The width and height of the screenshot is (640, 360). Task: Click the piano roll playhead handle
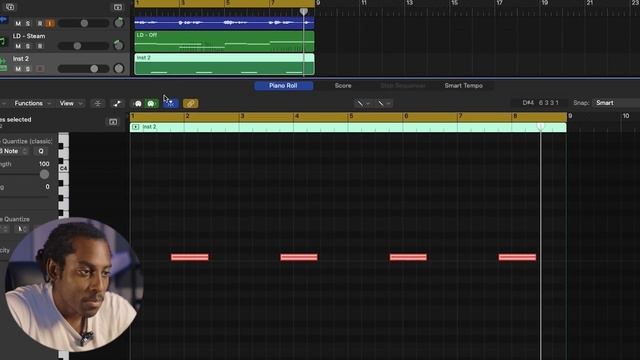click(x=541, y=126)
